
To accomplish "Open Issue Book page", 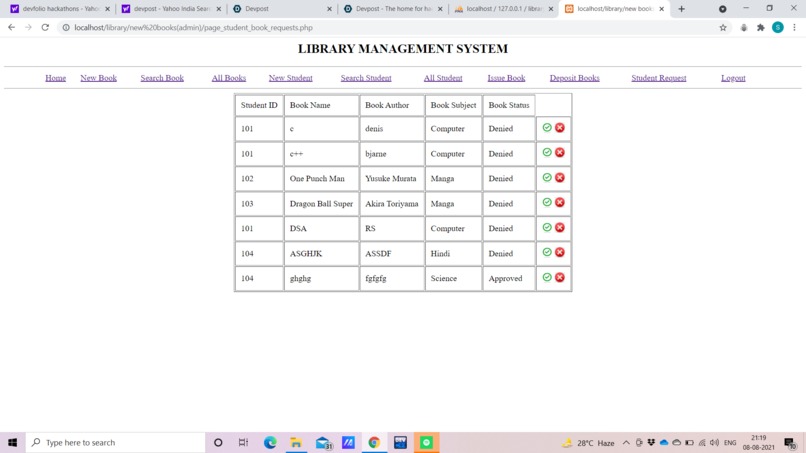I will click(506, 78).
